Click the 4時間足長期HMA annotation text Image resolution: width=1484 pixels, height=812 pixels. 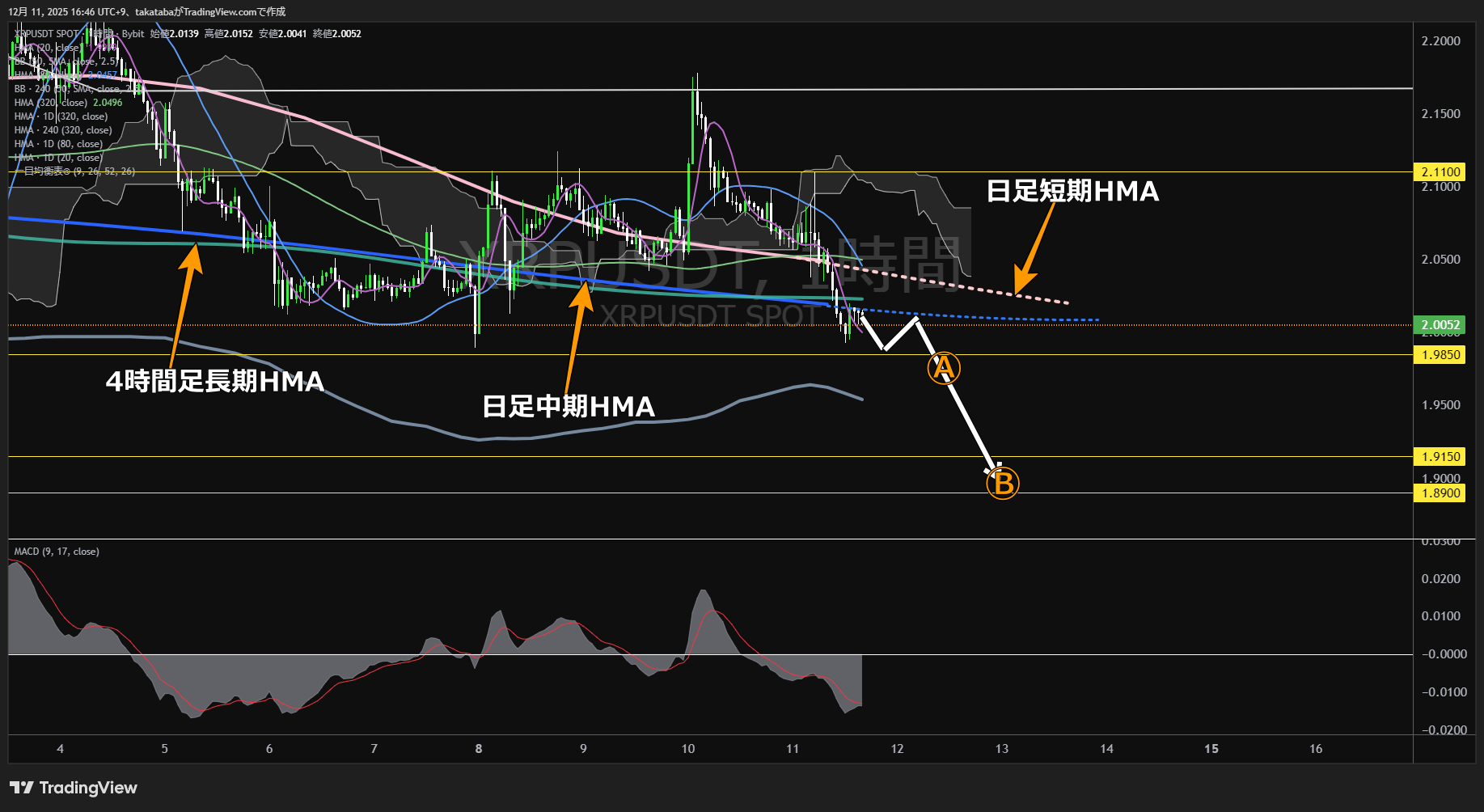[x=214, y=380]
